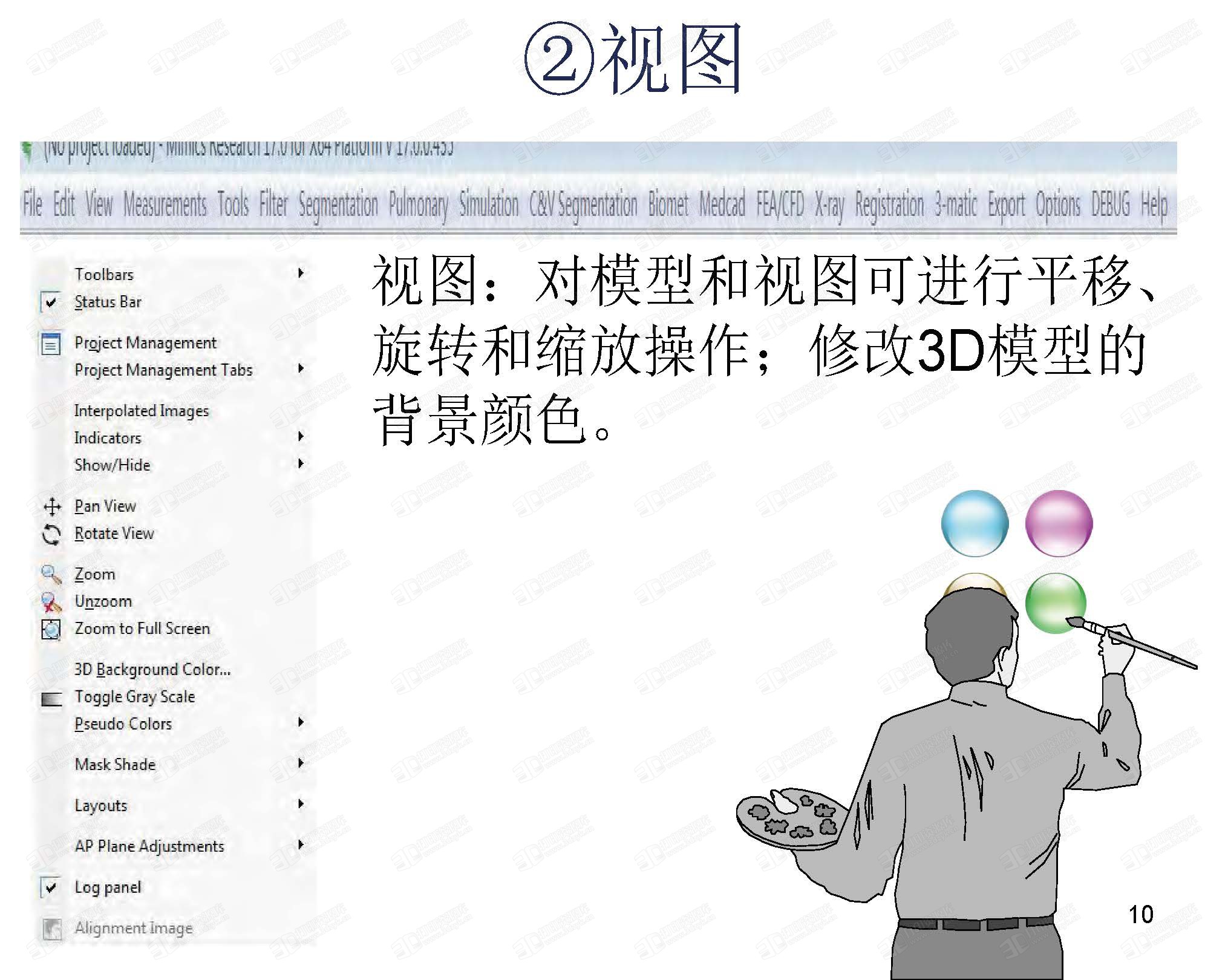Open the Segmentation menu
Viewport: 1228px width, 980px height.
tap(338, 206)
